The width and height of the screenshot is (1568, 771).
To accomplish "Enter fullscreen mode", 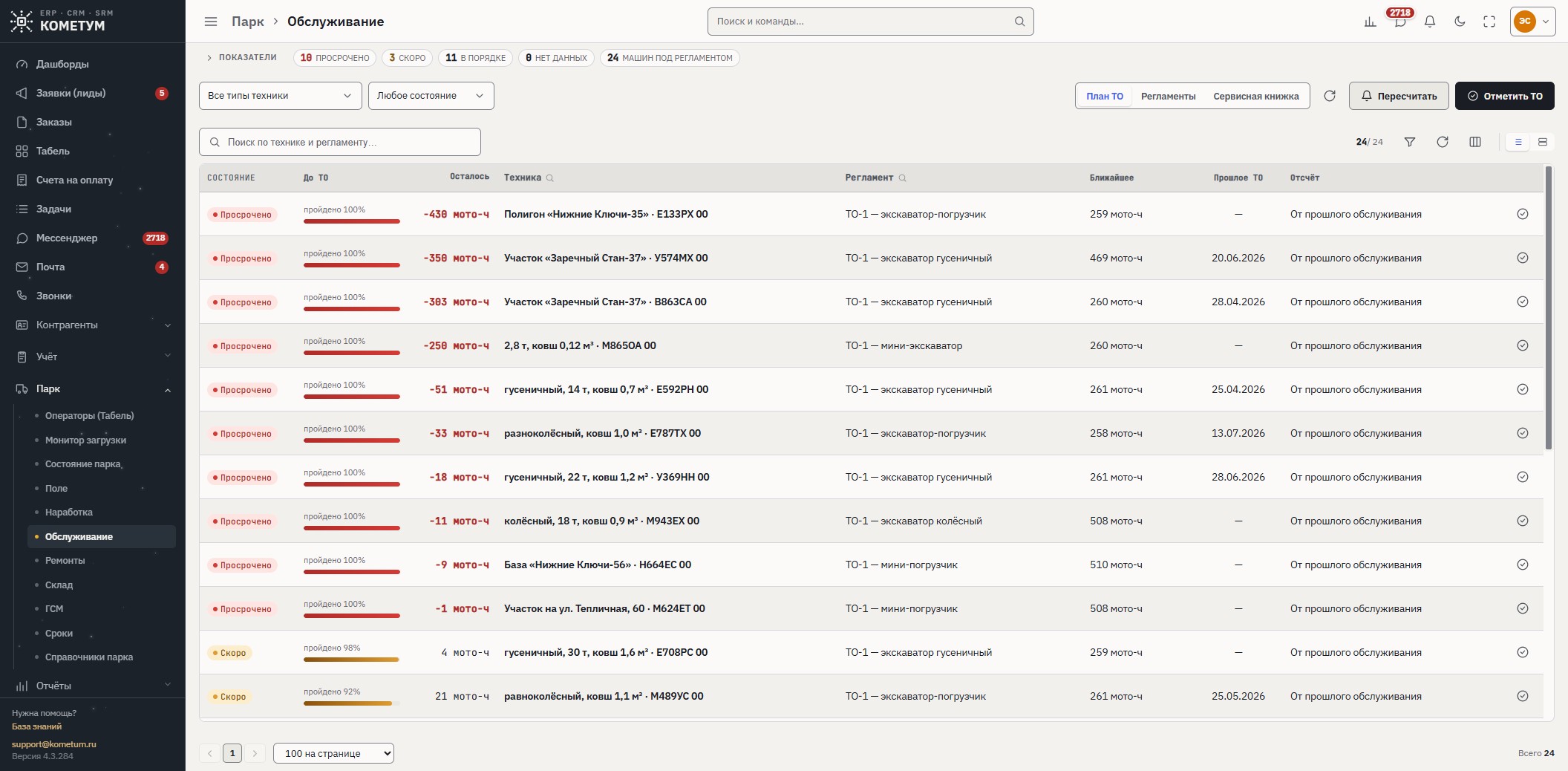I will 1489,22.
